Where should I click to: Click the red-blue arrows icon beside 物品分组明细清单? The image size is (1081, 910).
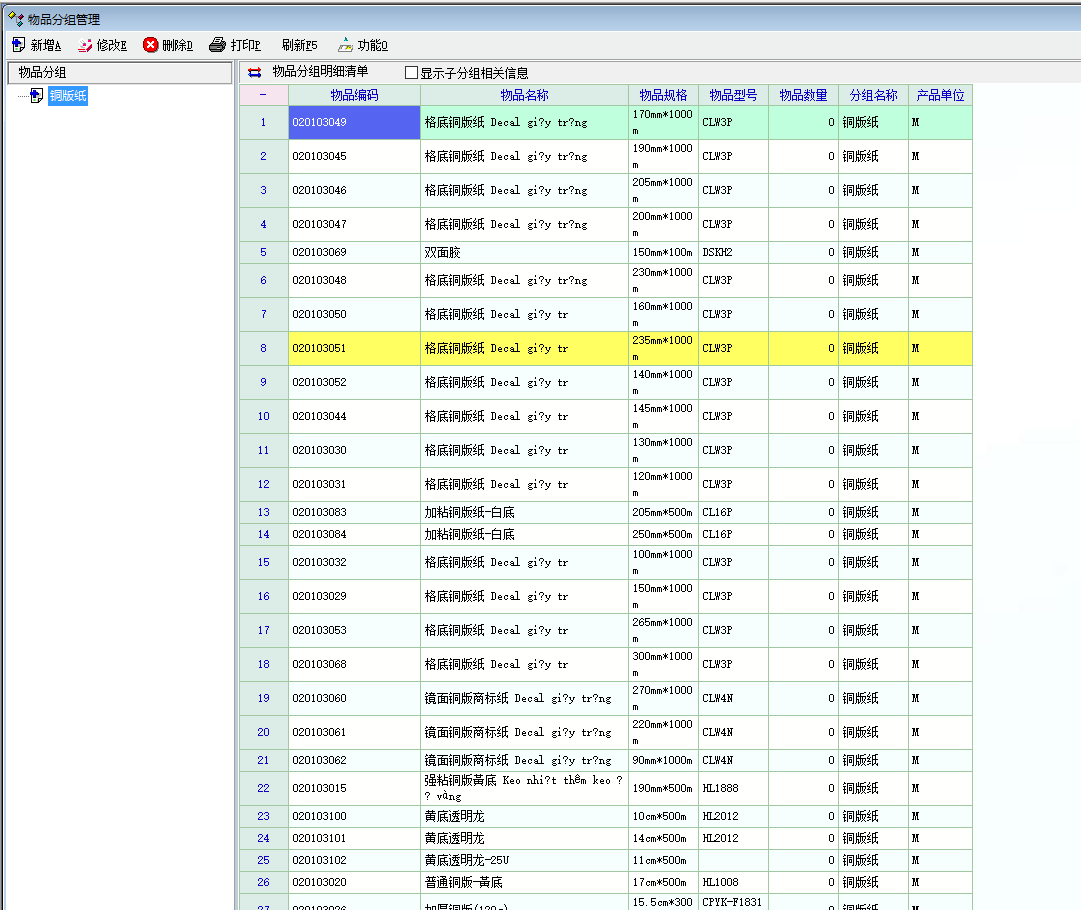(255, 72)
